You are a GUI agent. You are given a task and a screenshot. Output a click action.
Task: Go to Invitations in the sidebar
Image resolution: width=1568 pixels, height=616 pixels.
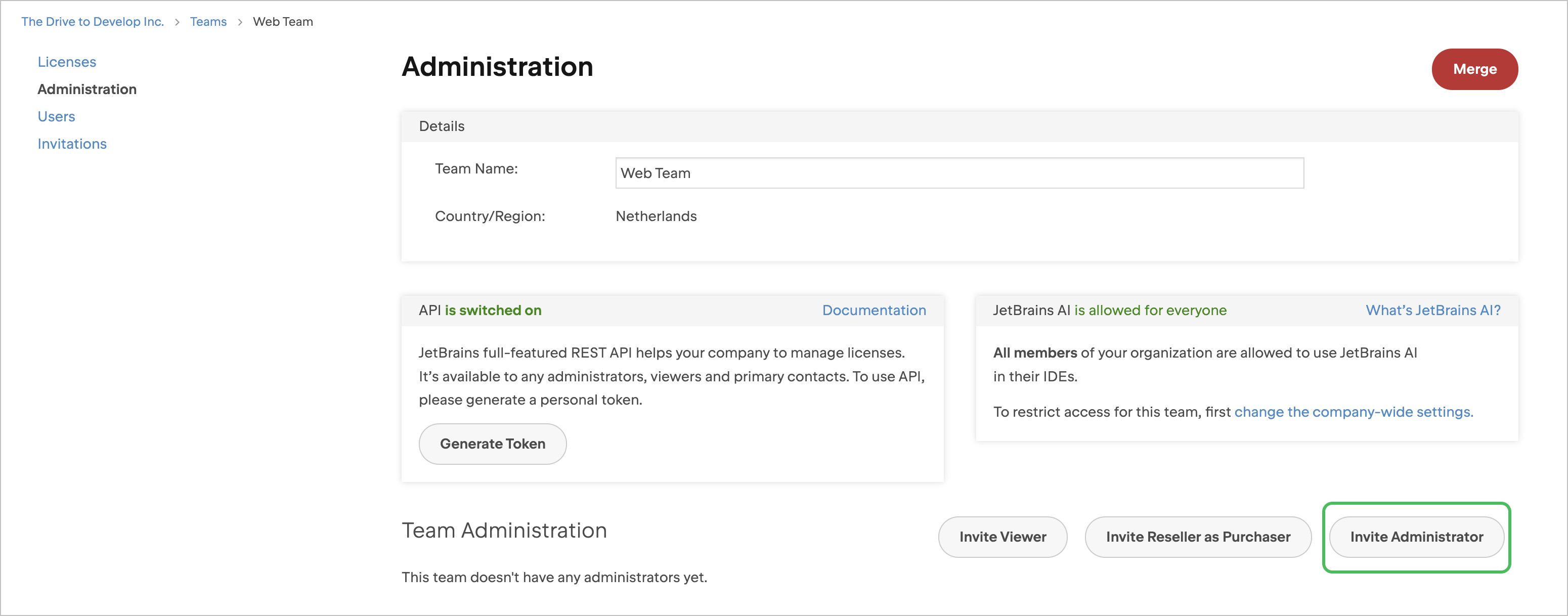coord(72,144)
